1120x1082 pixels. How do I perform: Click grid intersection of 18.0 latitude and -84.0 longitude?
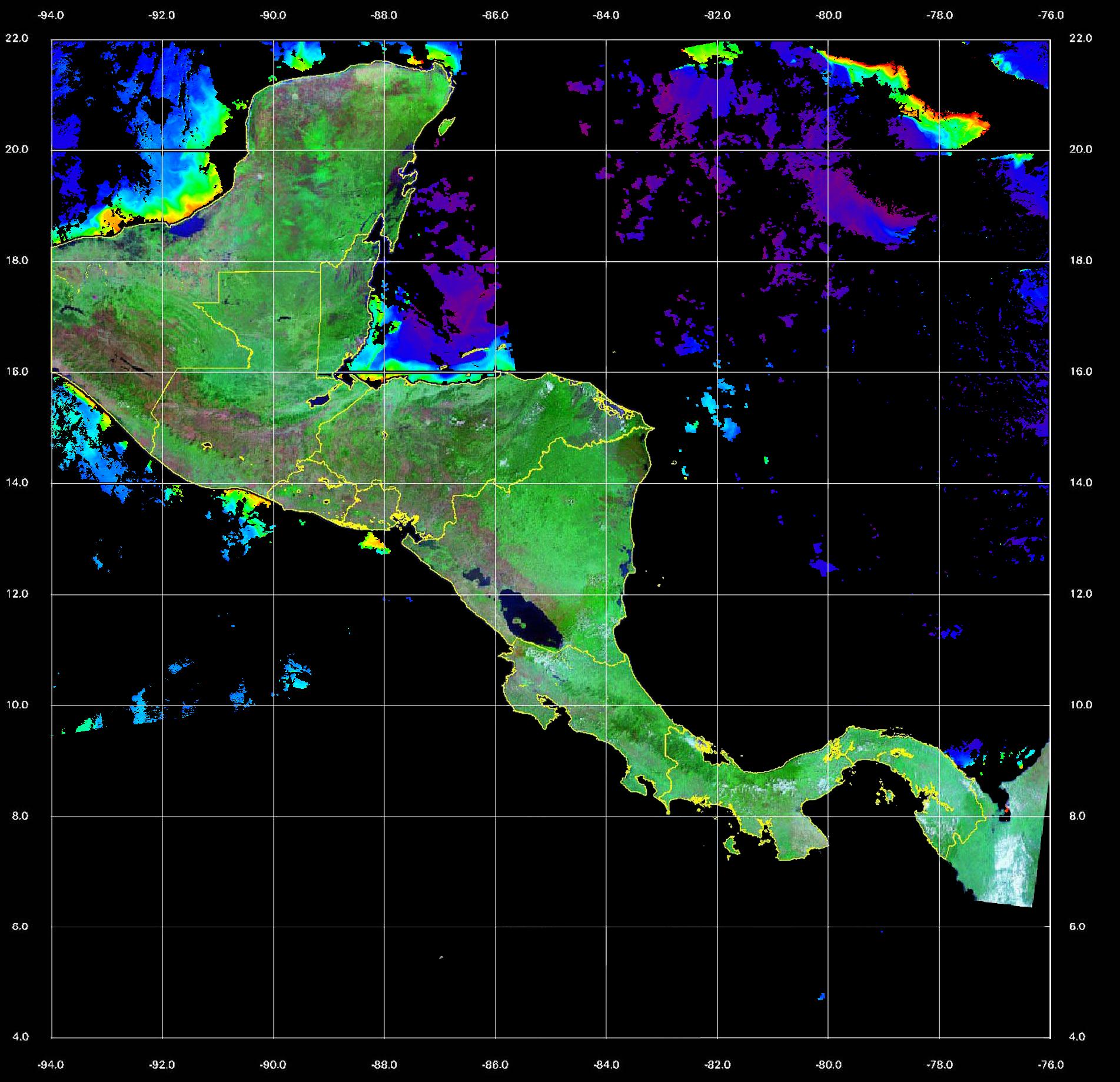tap(606, 261)
